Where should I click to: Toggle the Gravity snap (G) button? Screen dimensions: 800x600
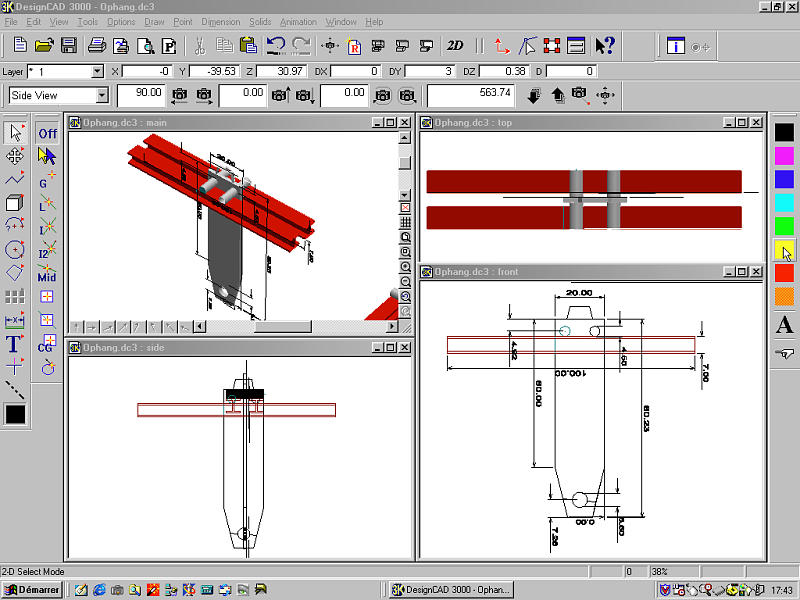click(x=47, y=180)
